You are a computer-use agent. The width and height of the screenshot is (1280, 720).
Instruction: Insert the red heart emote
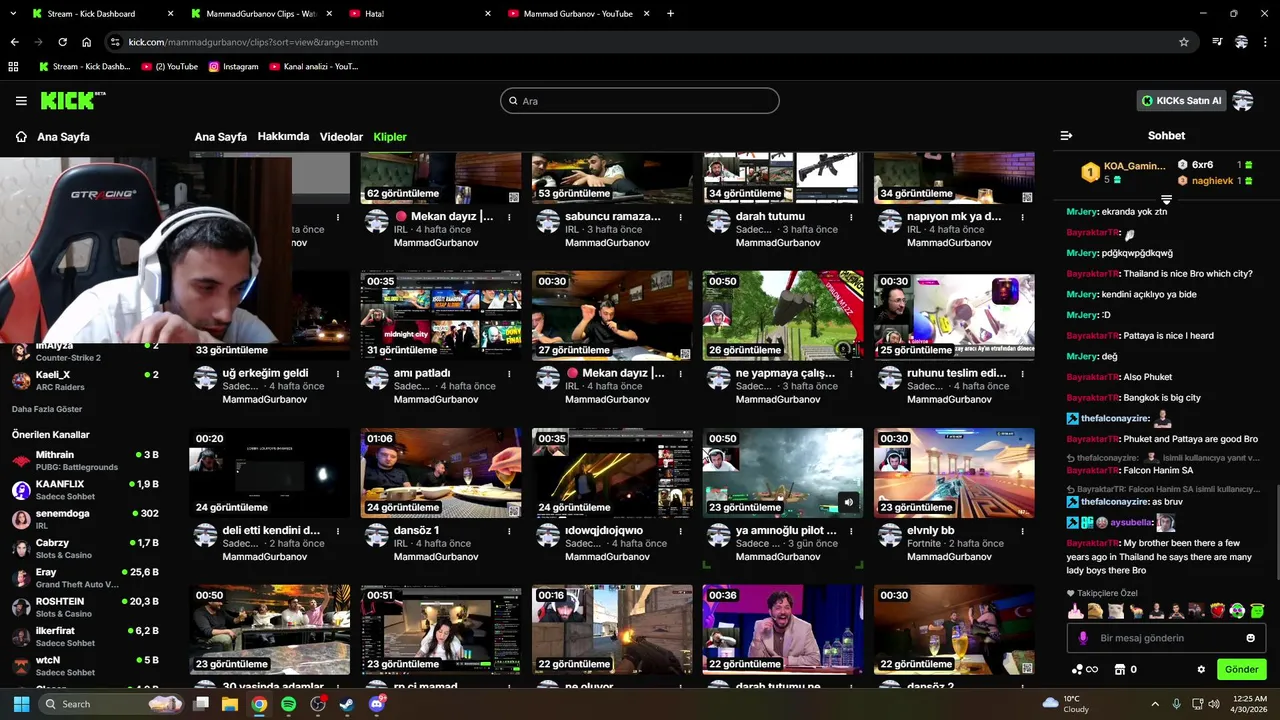1217,611
